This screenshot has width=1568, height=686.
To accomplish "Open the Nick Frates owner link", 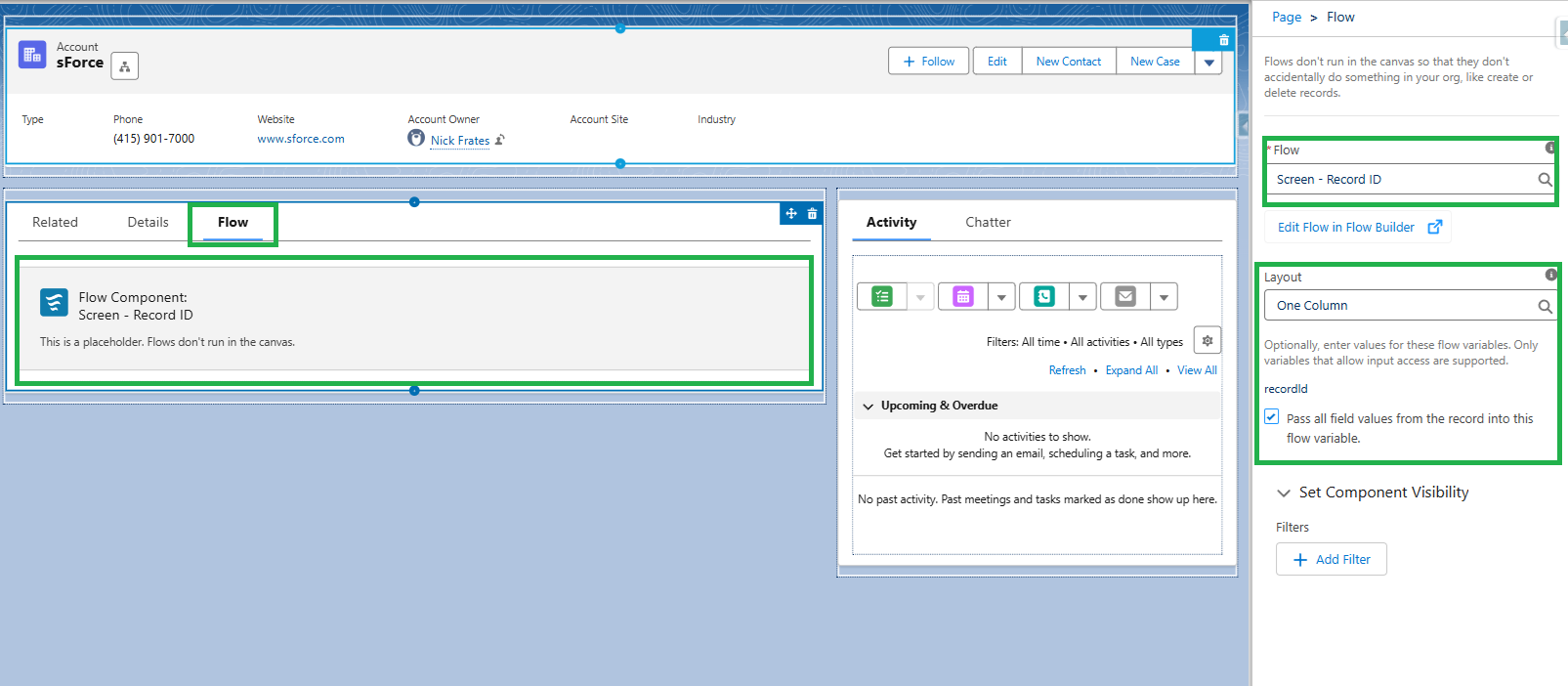I will pos(460,140).
